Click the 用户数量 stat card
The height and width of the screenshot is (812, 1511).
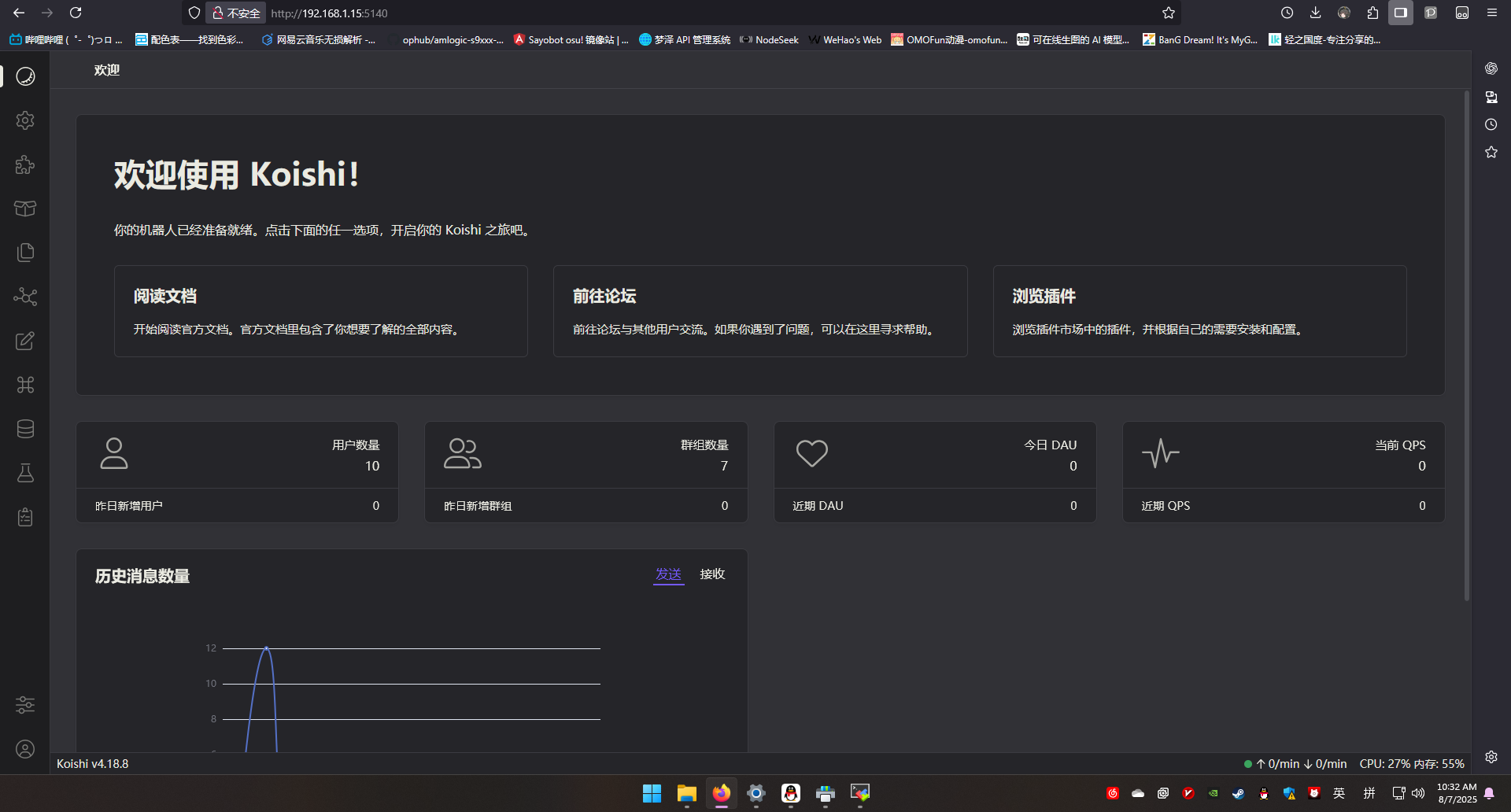point(237,472)
